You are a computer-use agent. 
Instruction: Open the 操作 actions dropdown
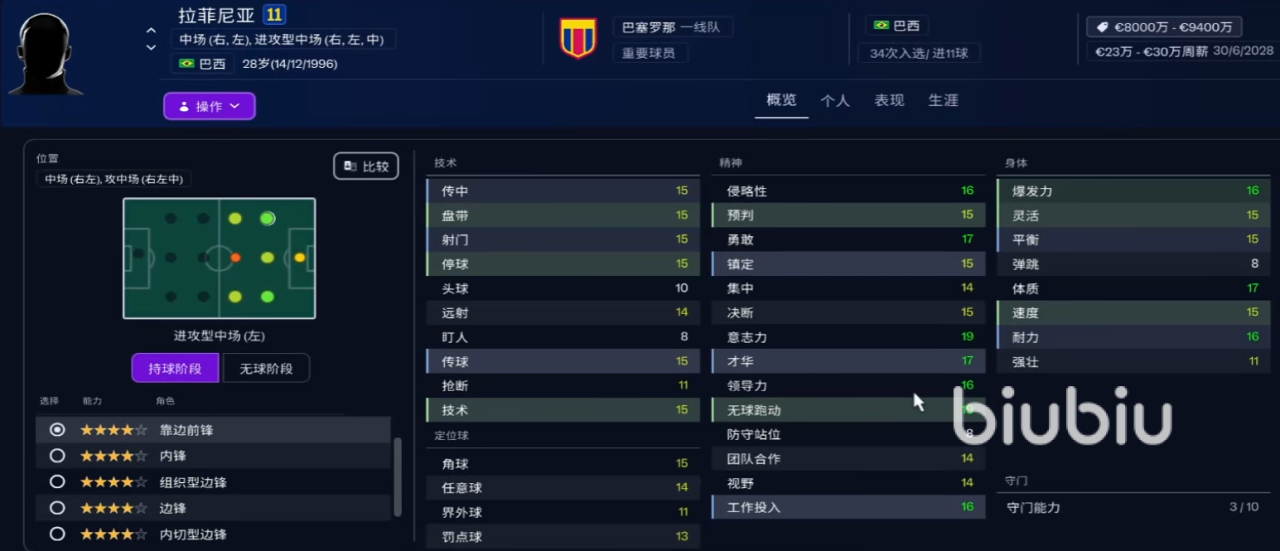209,106
